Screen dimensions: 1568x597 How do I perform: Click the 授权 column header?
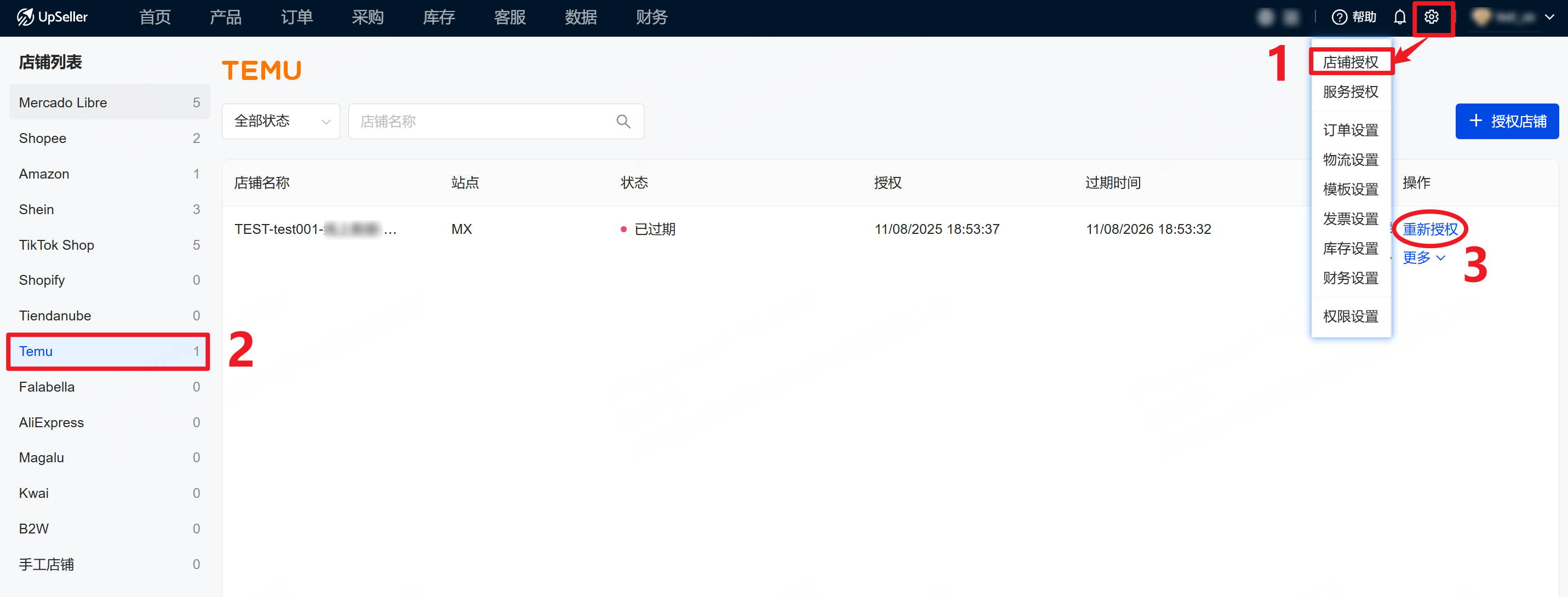point(888,182)
